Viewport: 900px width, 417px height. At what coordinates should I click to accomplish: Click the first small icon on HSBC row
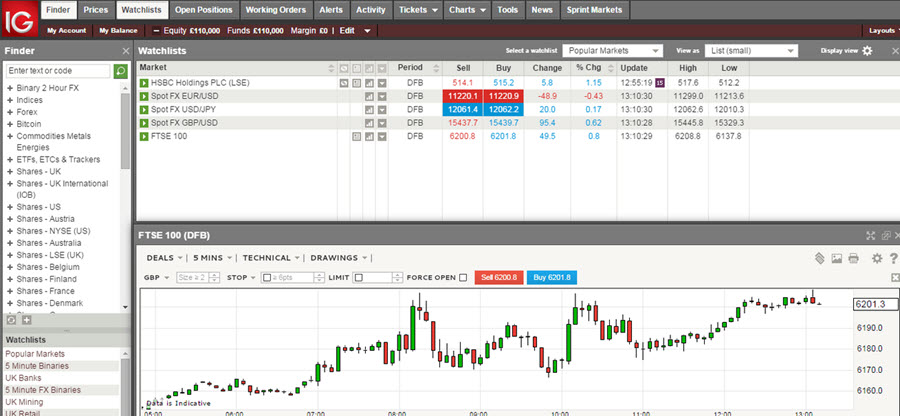344,83
